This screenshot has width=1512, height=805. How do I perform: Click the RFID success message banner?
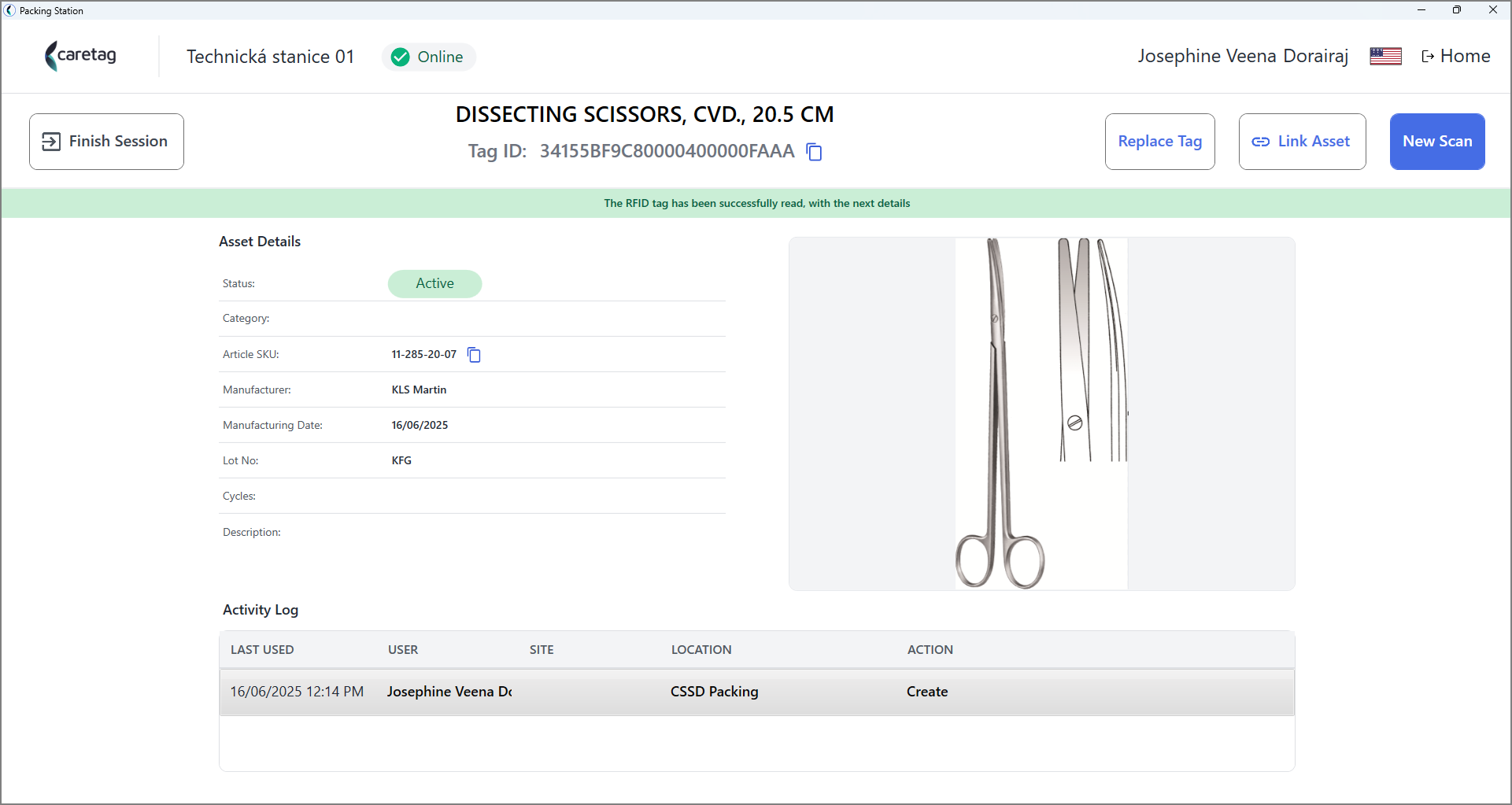(756, 203)
